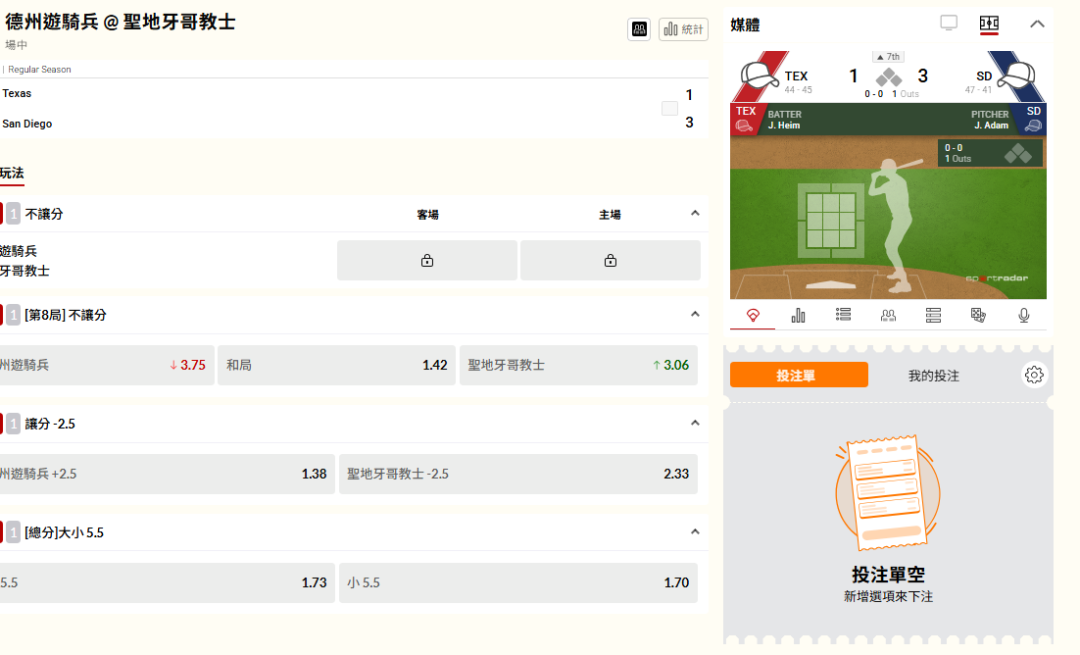Open the 統計 statistics button
This screenshot has width=1080, height=655.
coord(683,29)
